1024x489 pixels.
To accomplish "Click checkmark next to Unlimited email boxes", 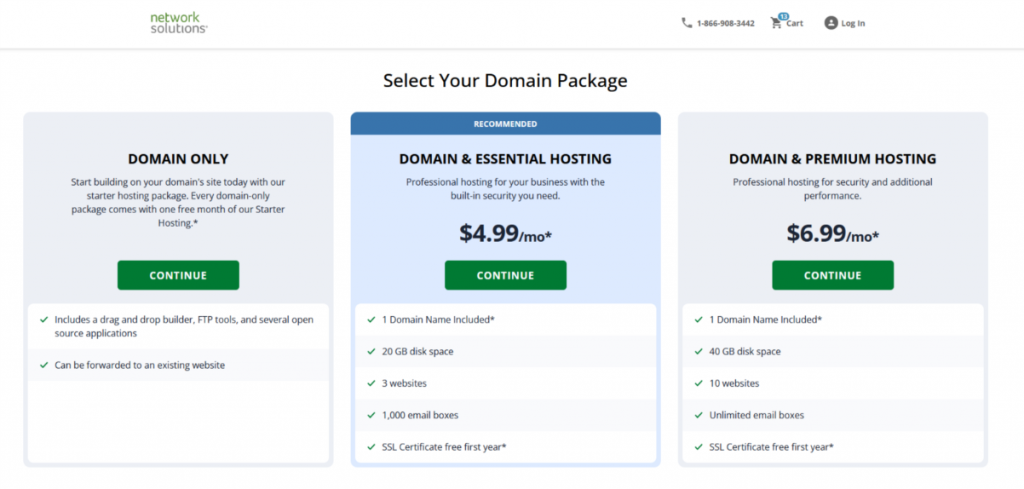I will 698,415.
